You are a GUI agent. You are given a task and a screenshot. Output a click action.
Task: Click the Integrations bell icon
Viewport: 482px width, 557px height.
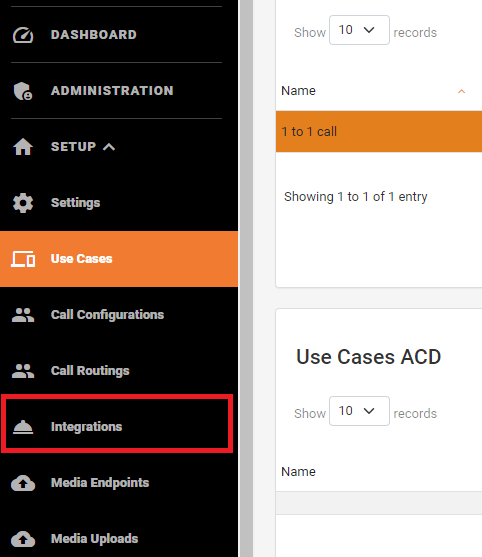point(23,427)
